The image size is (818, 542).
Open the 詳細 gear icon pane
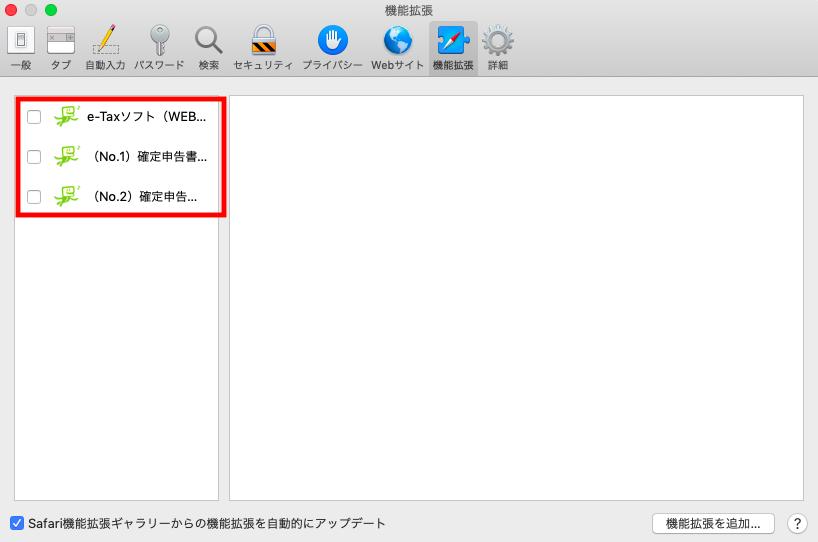pyautogui.click(x=498, y=47)
